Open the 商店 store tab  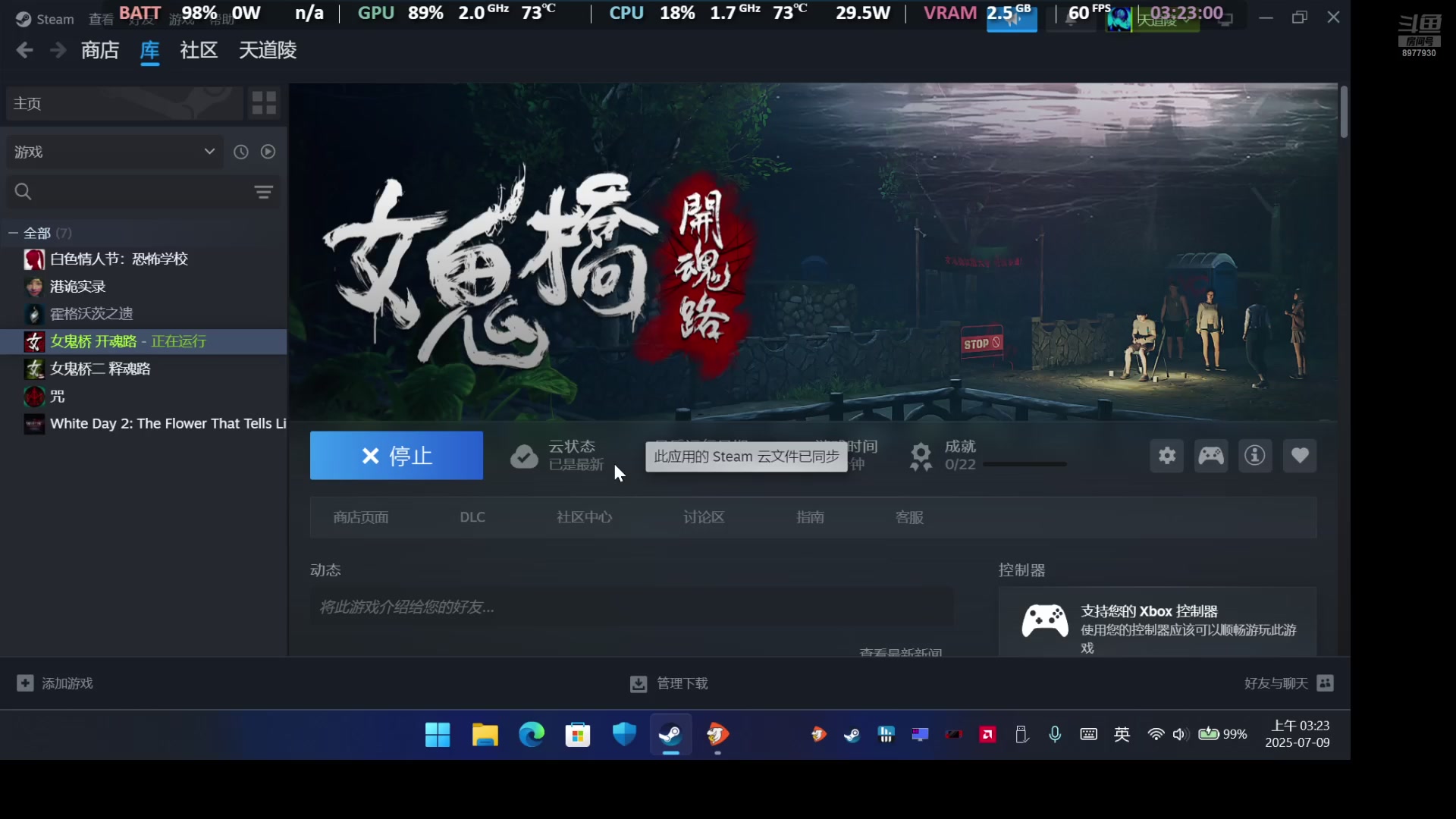tap(100, 50)
